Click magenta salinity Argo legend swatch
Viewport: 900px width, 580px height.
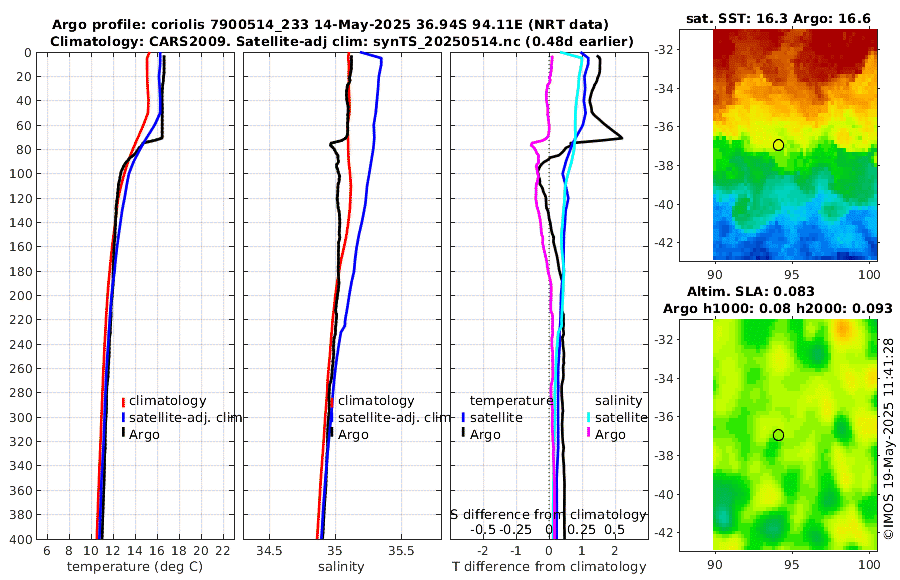589,434
